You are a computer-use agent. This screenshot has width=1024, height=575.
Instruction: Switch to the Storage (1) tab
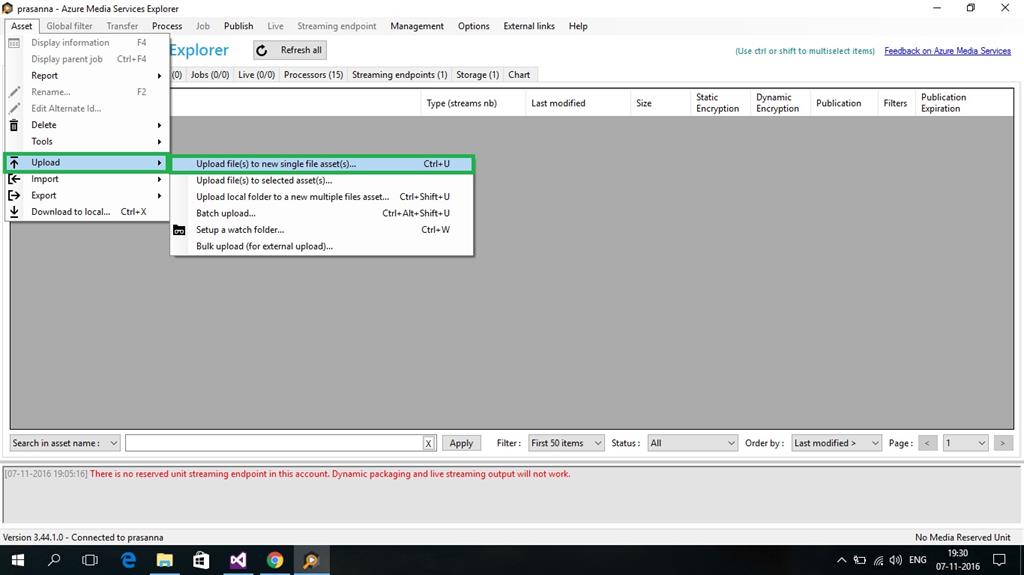click(477, 74)
